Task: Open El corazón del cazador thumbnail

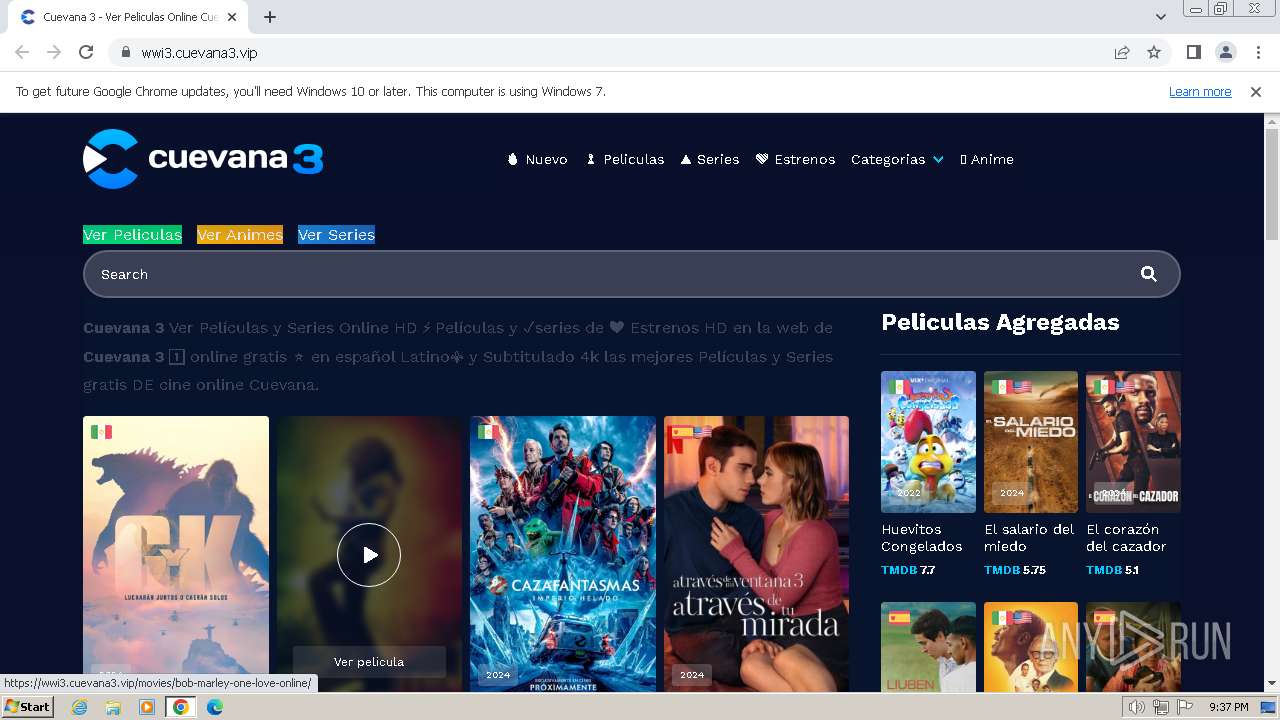Action: tap(1133, 442)
